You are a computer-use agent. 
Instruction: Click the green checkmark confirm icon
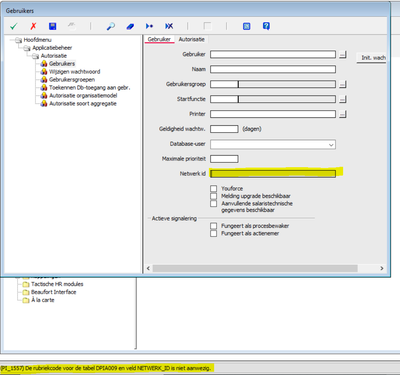click(14, 26)
